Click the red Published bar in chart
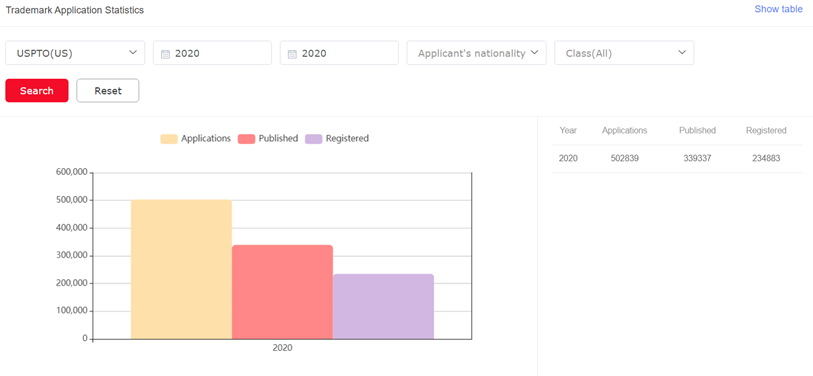This screenshot has width=813, height=376. 282,292
